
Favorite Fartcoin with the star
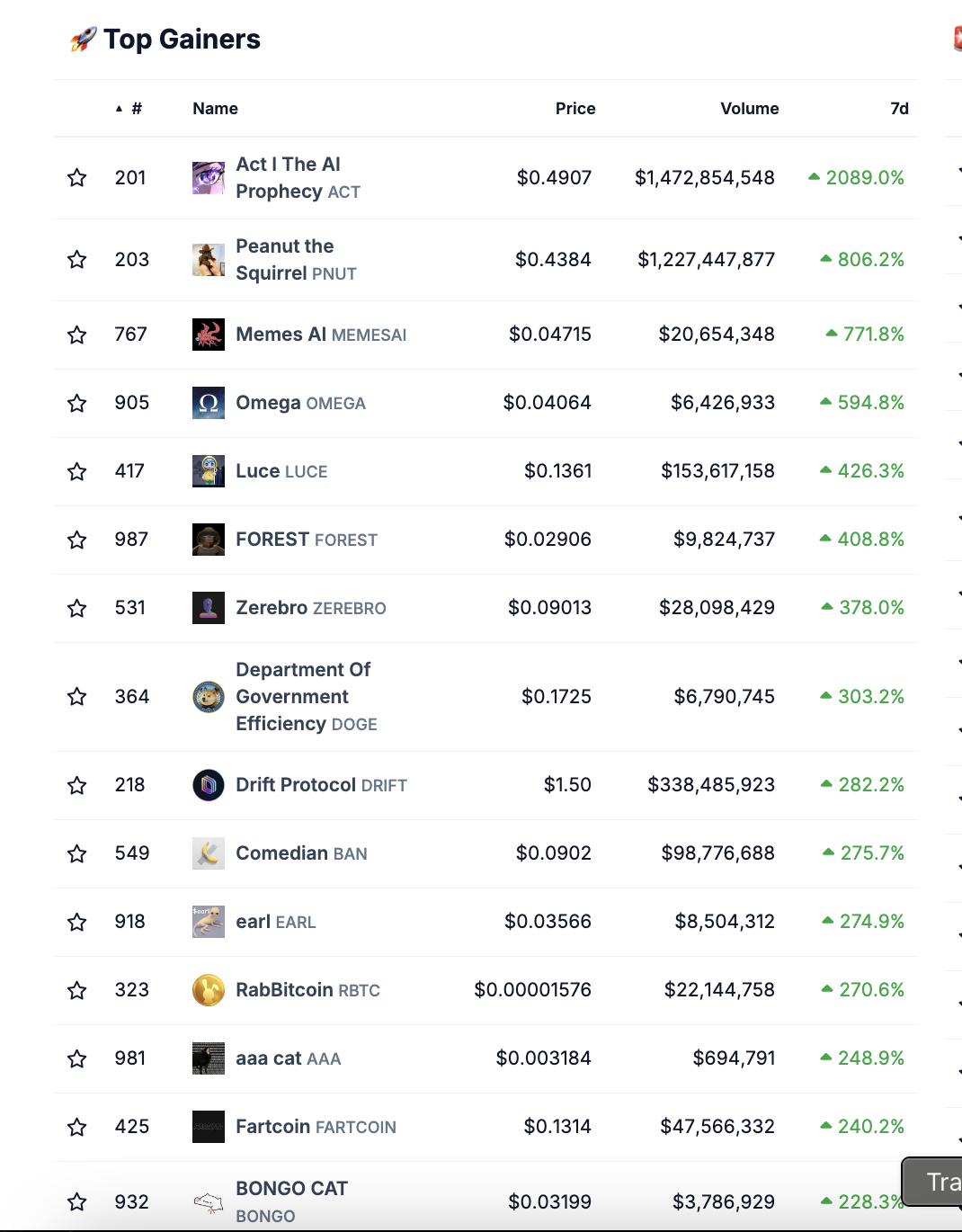coord(77,1127)
